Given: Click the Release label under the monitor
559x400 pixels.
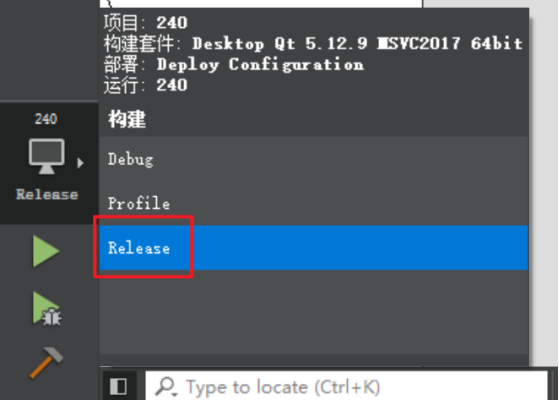Looking at the screenshot, I should pos(47,195).
